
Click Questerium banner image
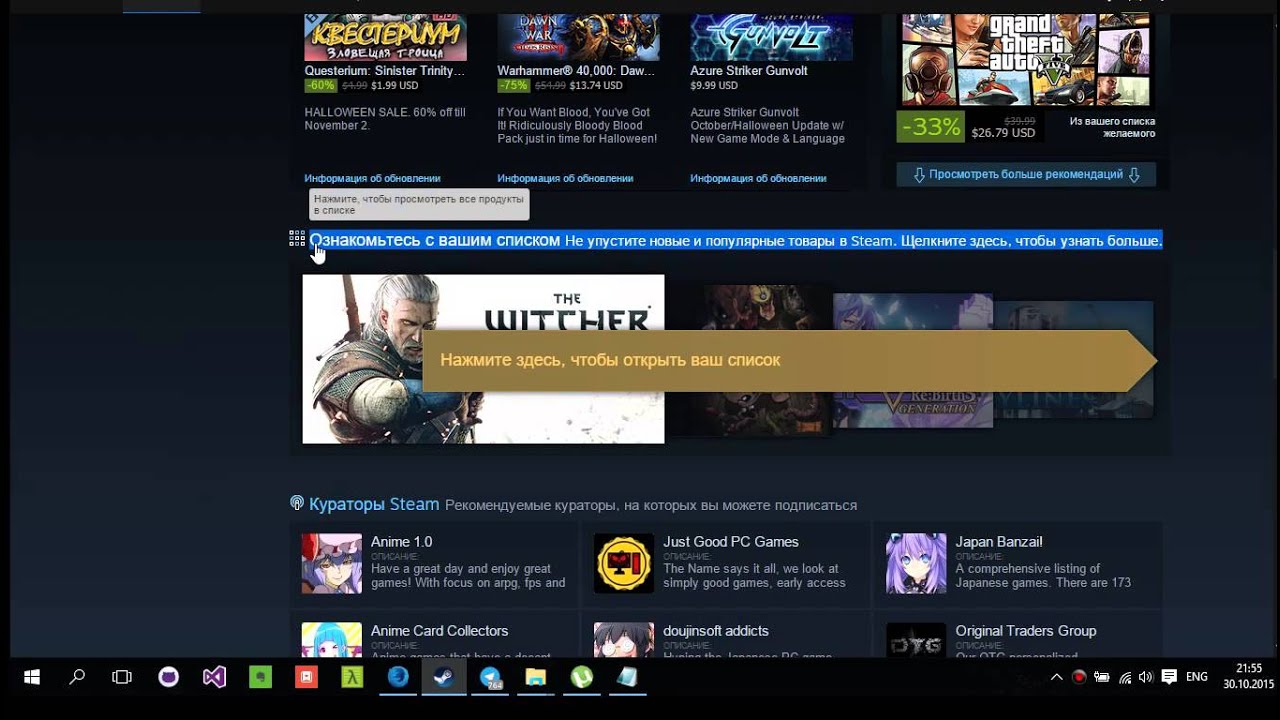click(385, 37)
